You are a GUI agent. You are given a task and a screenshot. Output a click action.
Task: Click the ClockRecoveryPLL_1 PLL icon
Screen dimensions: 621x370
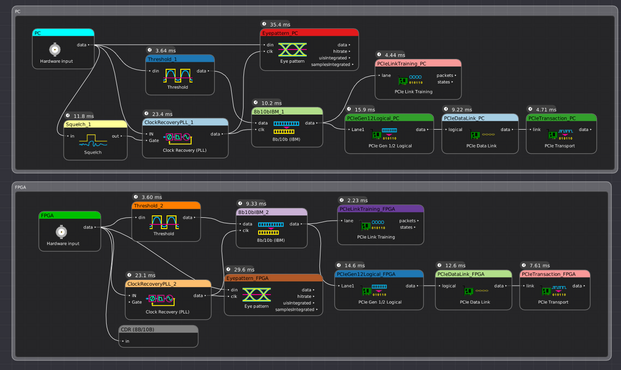(178, 138)
